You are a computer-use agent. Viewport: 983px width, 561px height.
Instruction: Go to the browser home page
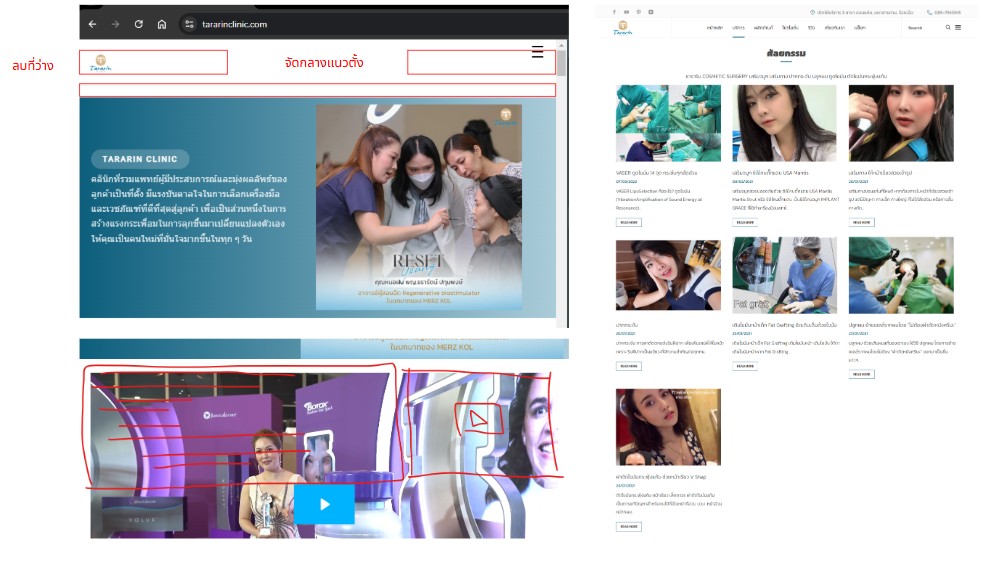point(162,24)
